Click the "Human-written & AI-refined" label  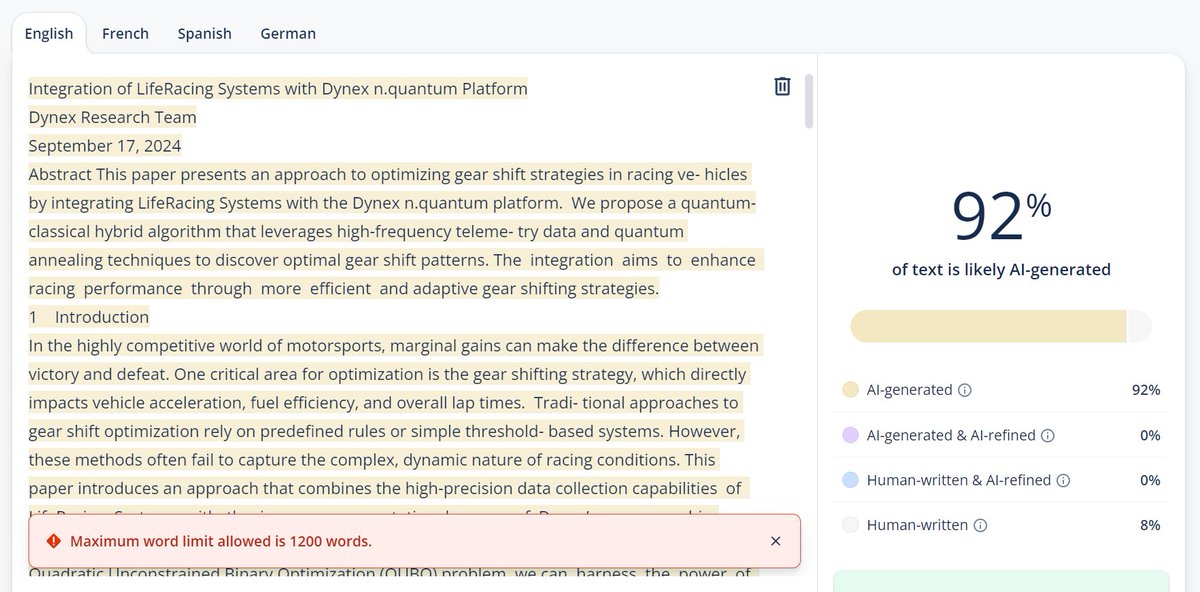pyautogui.click(x=959, y=480)
